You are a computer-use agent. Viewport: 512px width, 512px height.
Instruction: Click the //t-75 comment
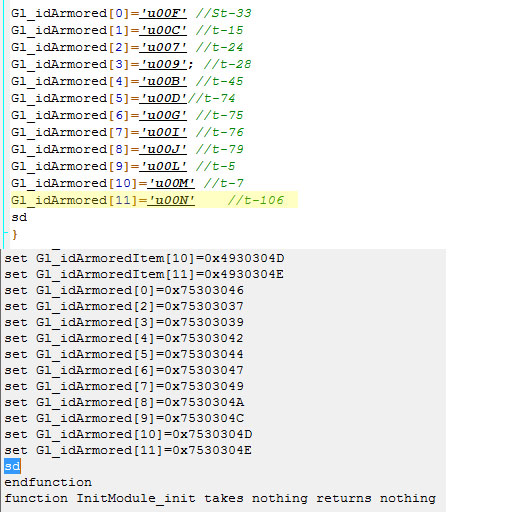tap(219, 116)
